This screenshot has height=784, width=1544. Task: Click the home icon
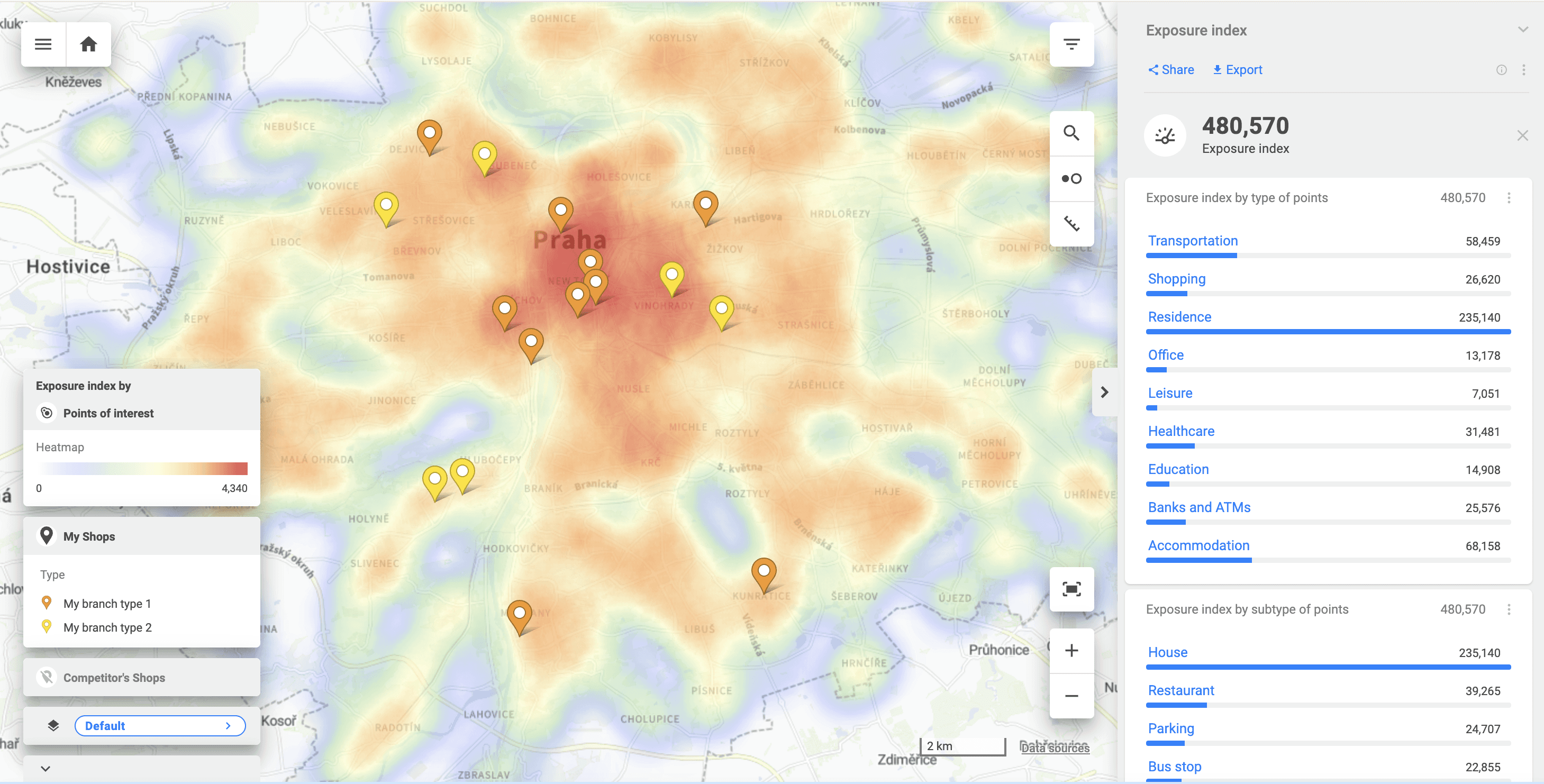(89, 44)
